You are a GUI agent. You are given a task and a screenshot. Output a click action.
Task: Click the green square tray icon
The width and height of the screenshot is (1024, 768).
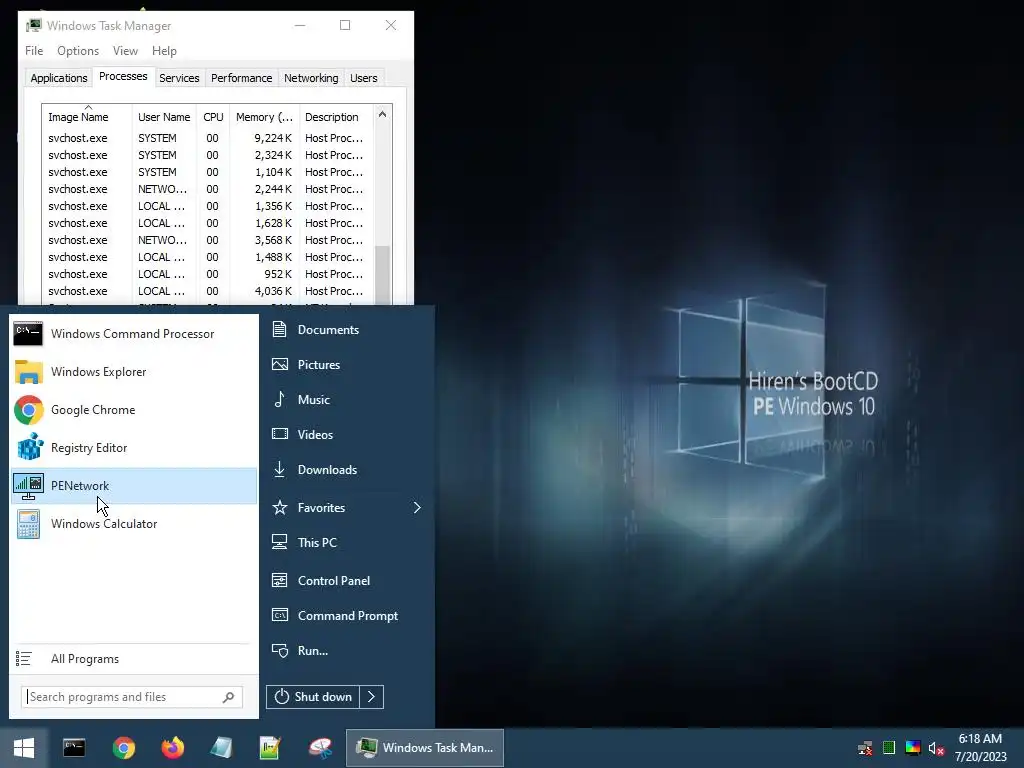[889, 748]
